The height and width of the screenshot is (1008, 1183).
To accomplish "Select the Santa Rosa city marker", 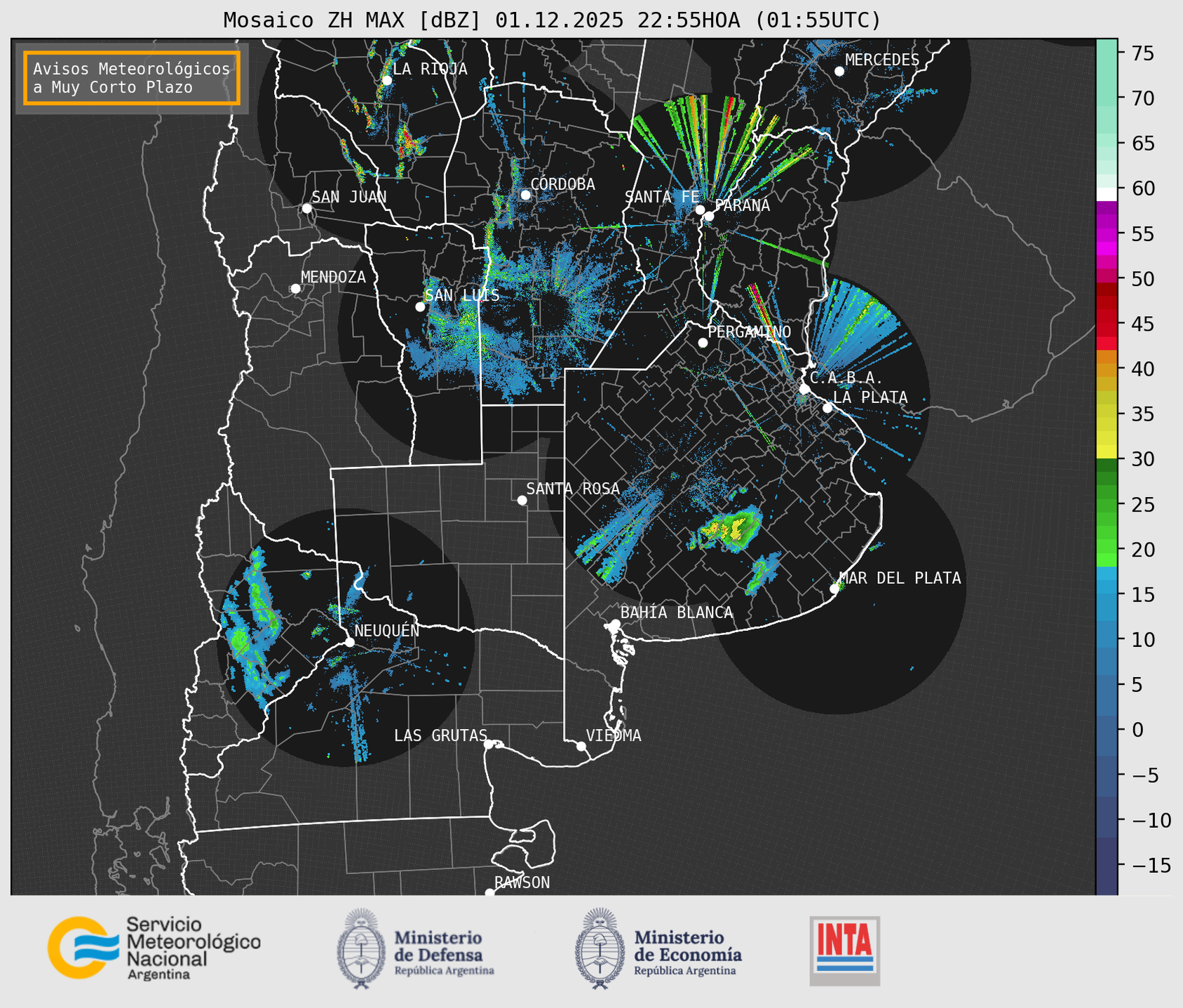I will click(x=522, y=500).
